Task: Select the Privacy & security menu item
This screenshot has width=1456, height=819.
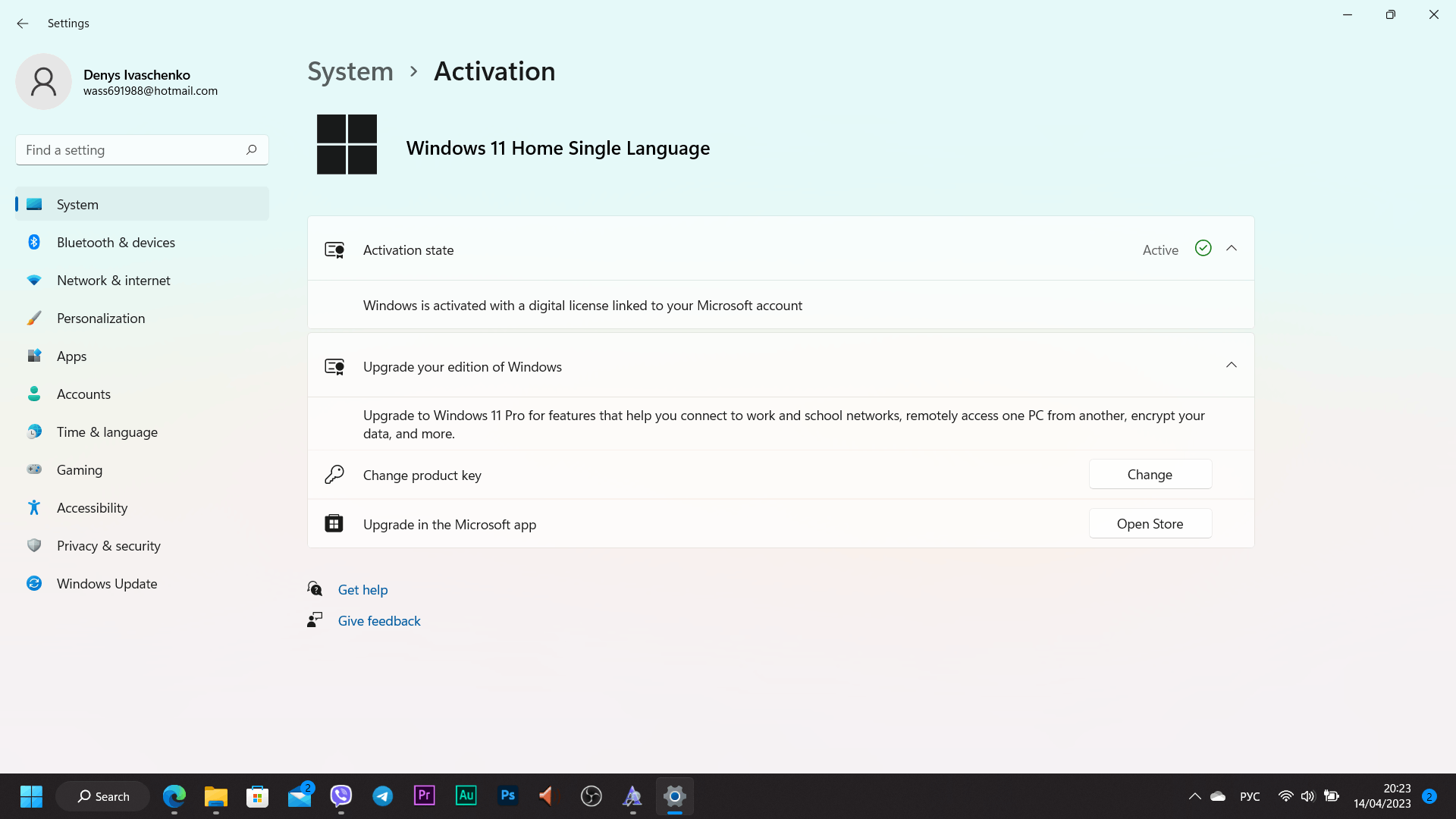Action: [108, 546]
